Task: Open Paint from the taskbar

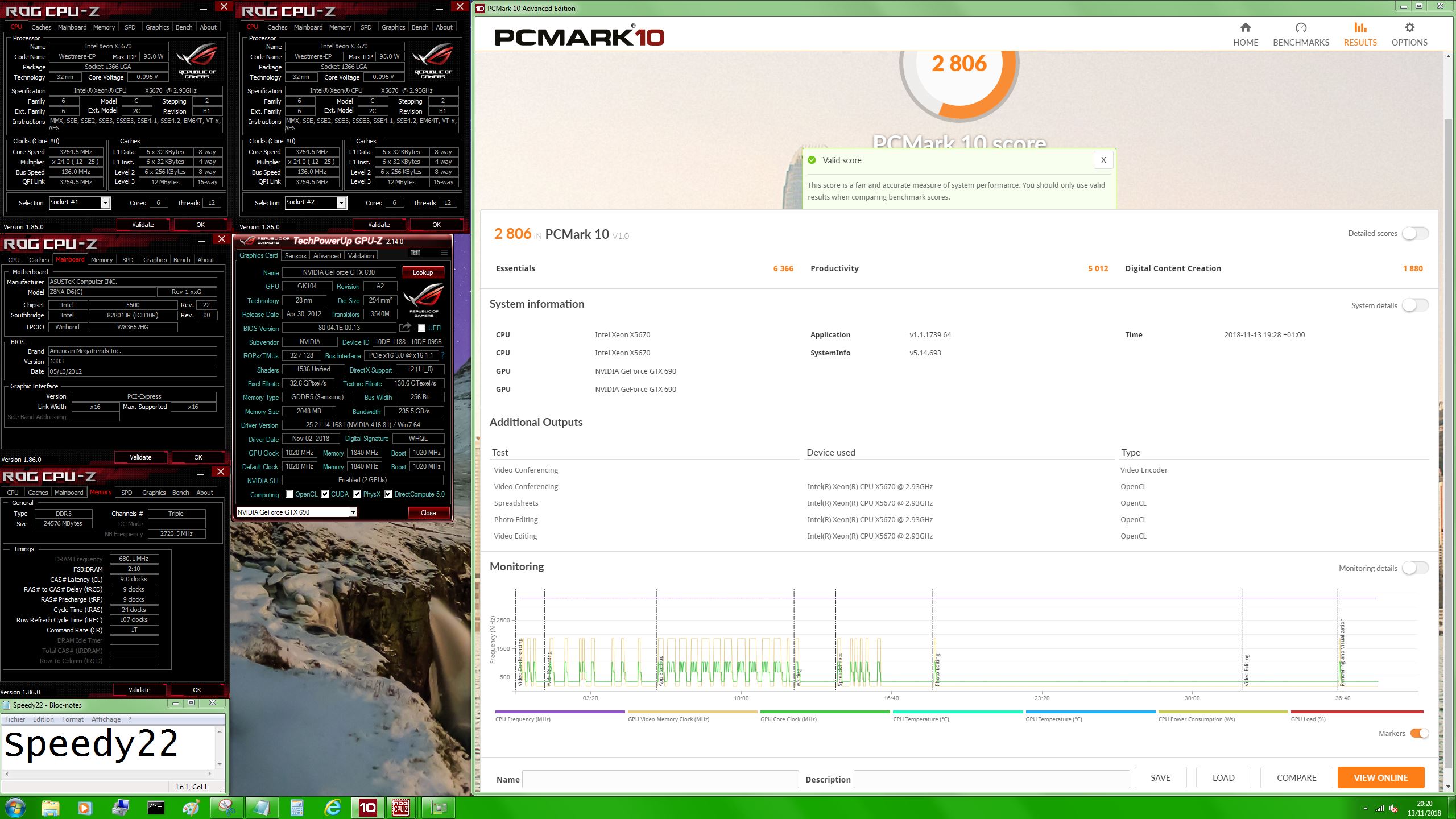Action: [x=191, y=808]
